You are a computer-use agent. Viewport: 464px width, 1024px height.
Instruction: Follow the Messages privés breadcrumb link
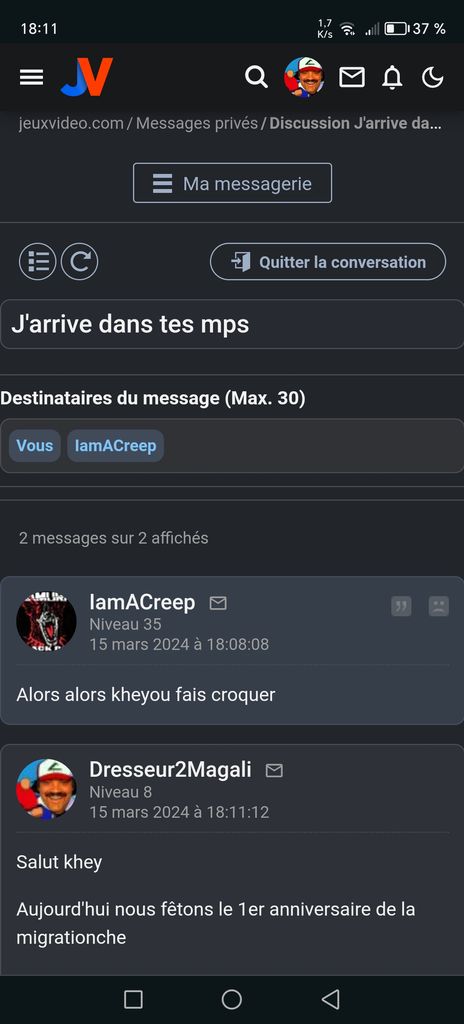(197, 123)
